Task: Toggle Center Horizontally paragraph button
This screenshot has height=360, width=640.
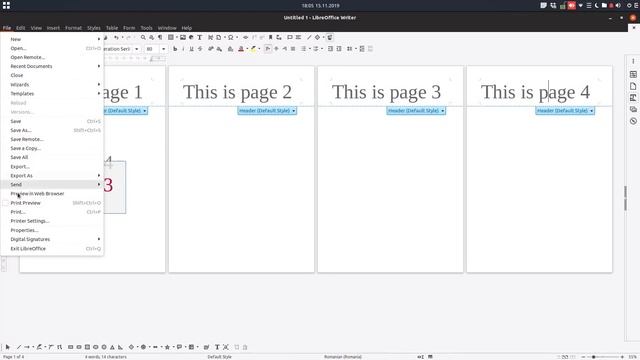Action: [276, 49]
